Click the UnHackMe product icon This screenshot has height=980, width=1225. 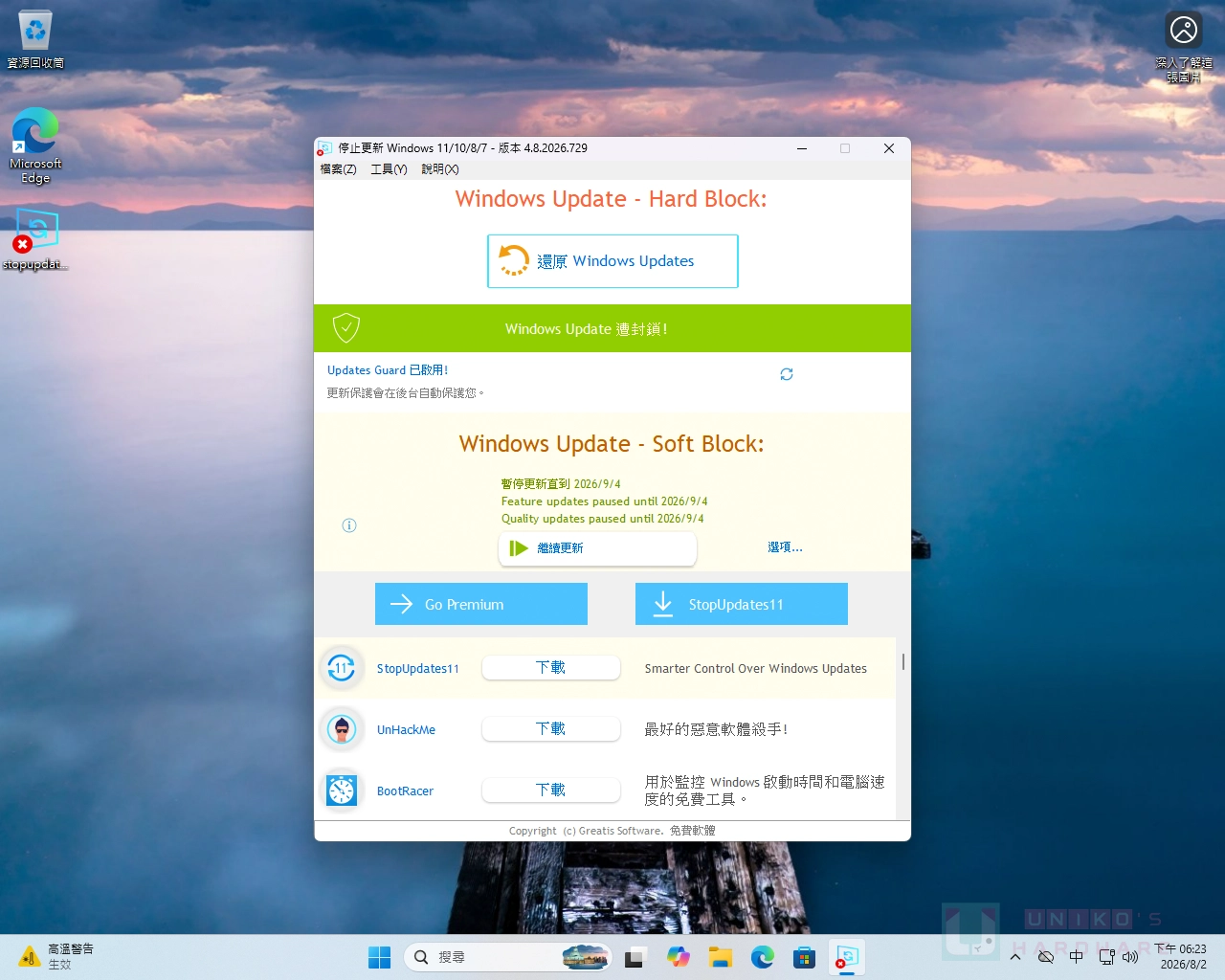pyautogui.click(x=342, y=729)
